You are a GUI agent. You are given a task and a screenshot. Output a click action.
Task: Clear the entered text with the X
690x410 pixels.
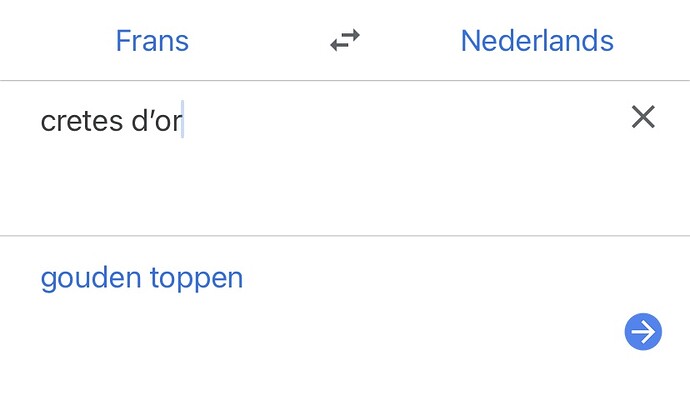coord(643,117)
